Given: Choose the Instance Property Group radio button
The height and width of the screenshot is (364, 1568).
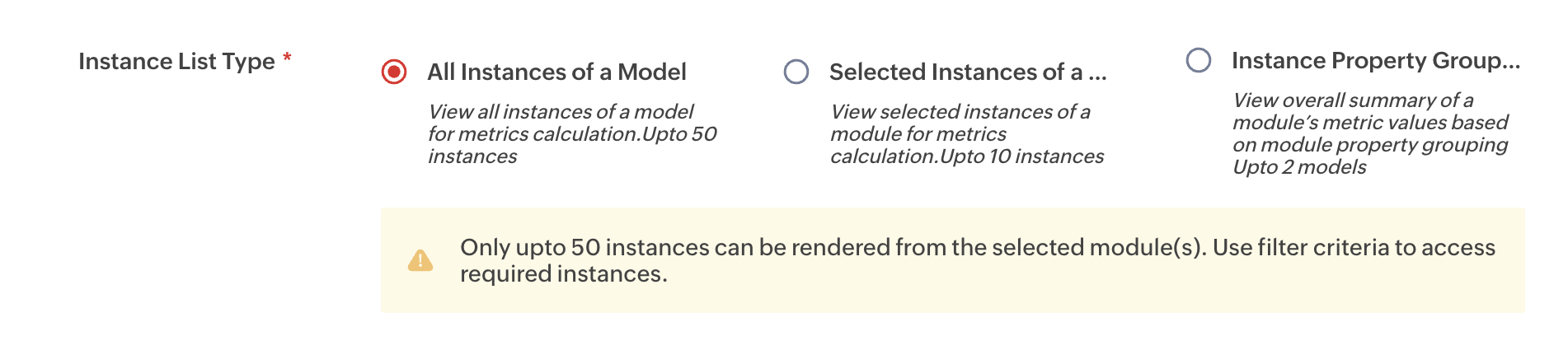Looking at the screenshot, I should click(x=1199, y=60).
